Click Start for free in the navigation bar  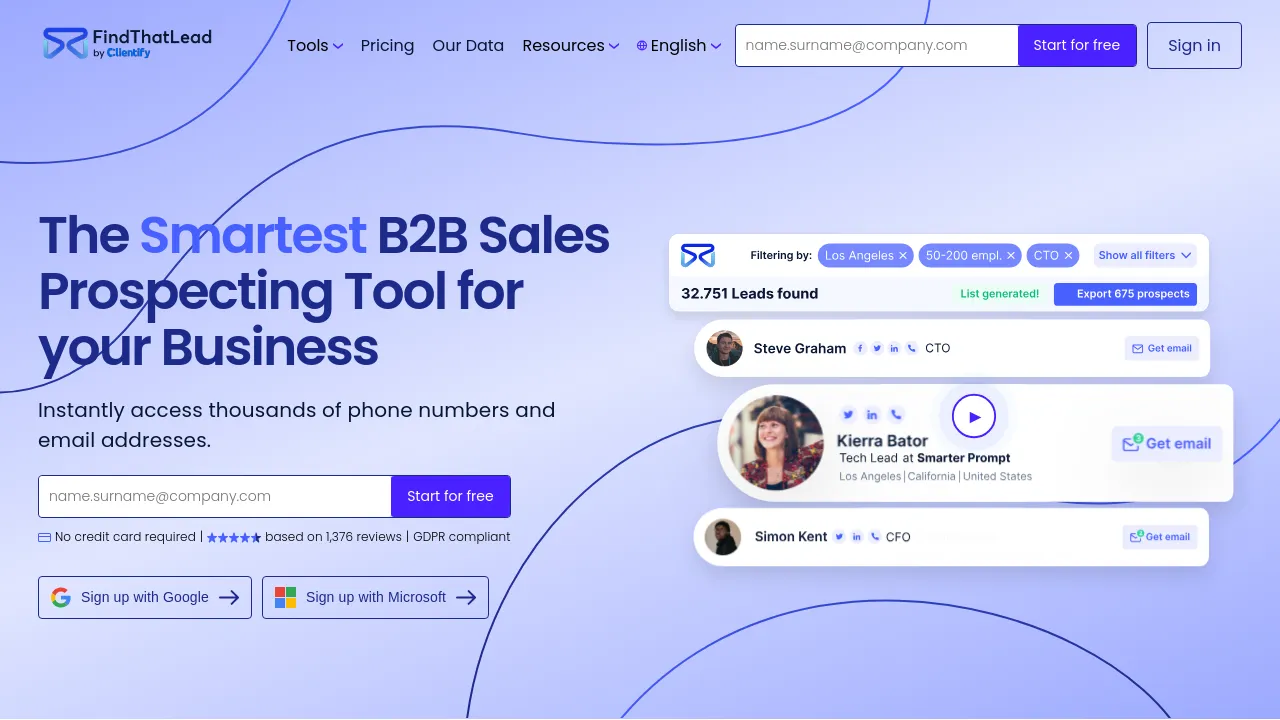1077,45
